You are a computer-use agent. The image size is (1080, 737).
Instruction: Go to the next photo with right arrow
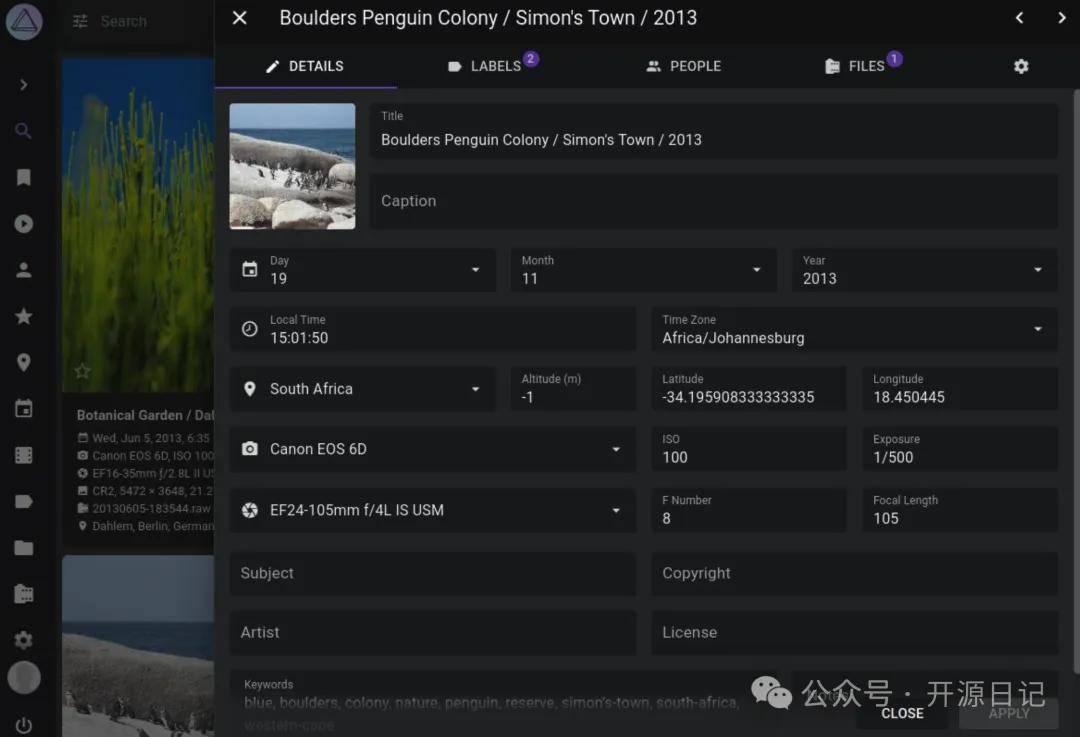tap(1061, 18)
